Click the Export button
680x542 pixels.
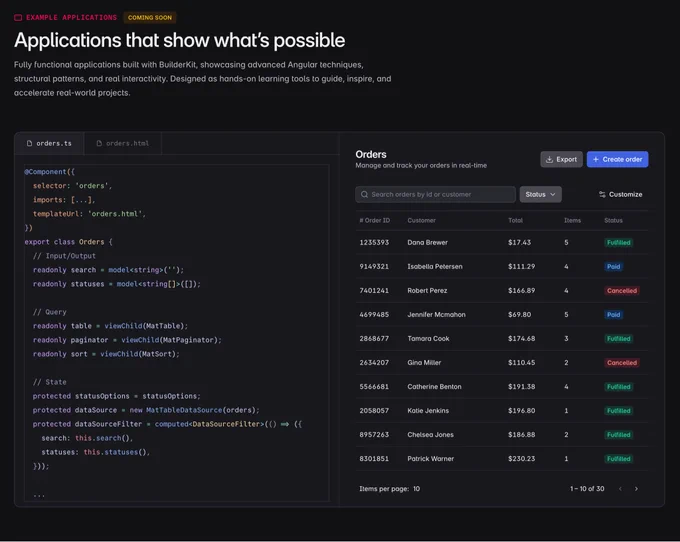[561, 159]
